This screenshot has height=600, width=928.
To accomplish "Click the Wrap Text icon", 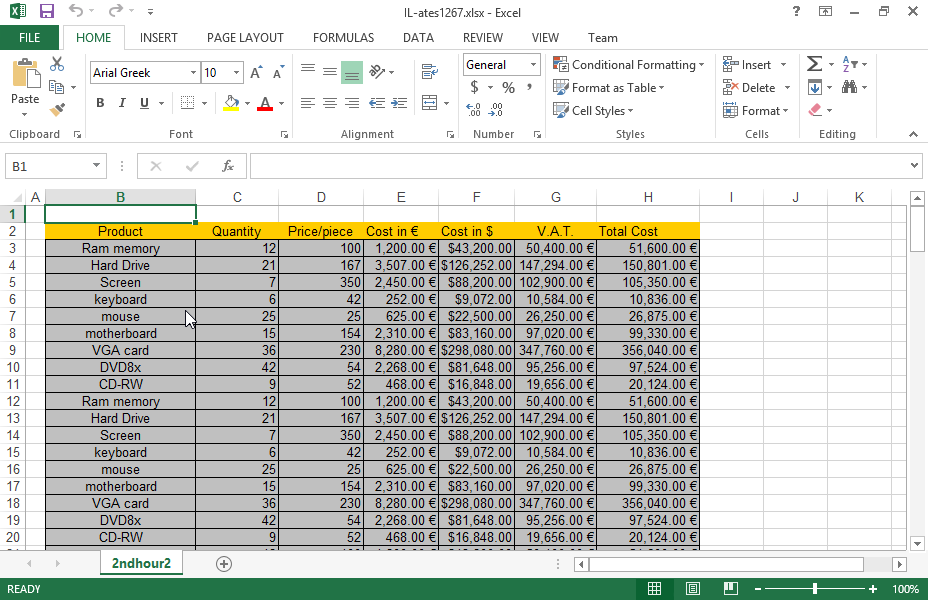I will point(430,72).
